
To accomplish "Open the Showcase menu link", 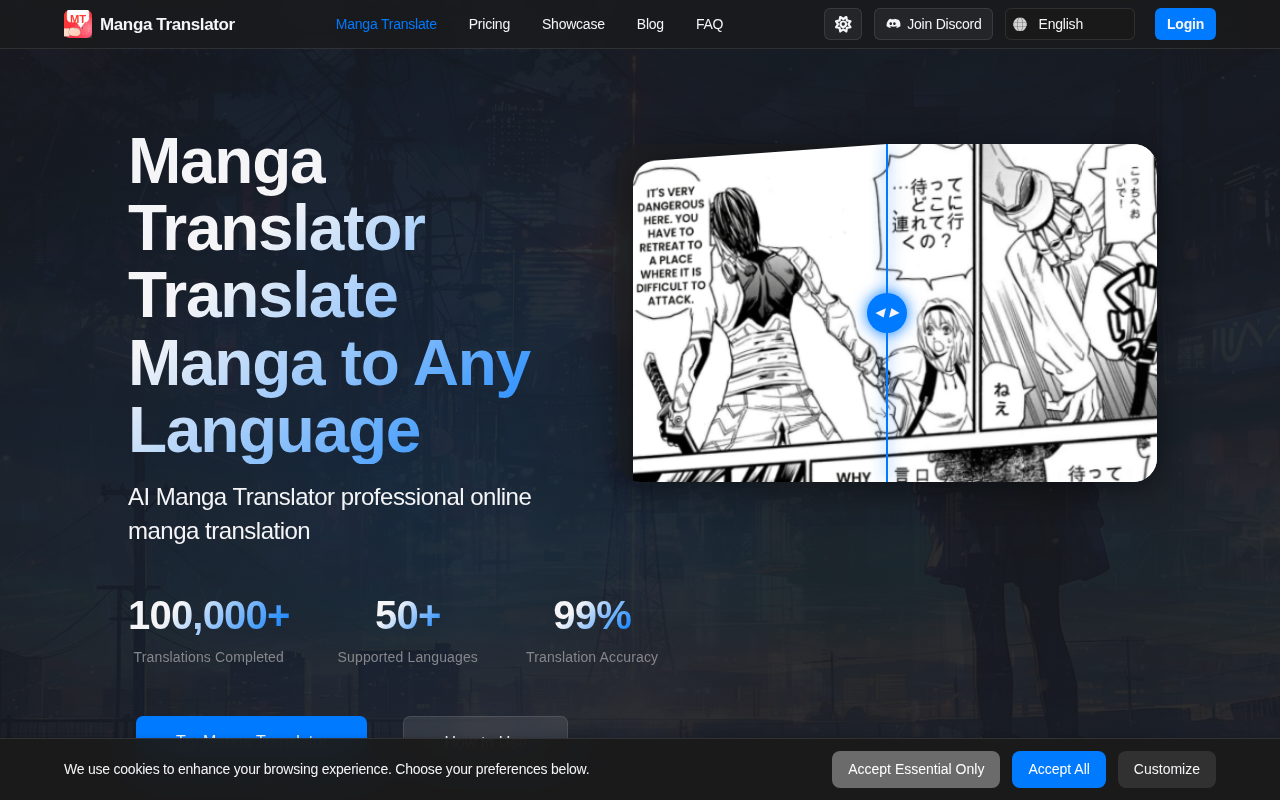I will (573, 24).
